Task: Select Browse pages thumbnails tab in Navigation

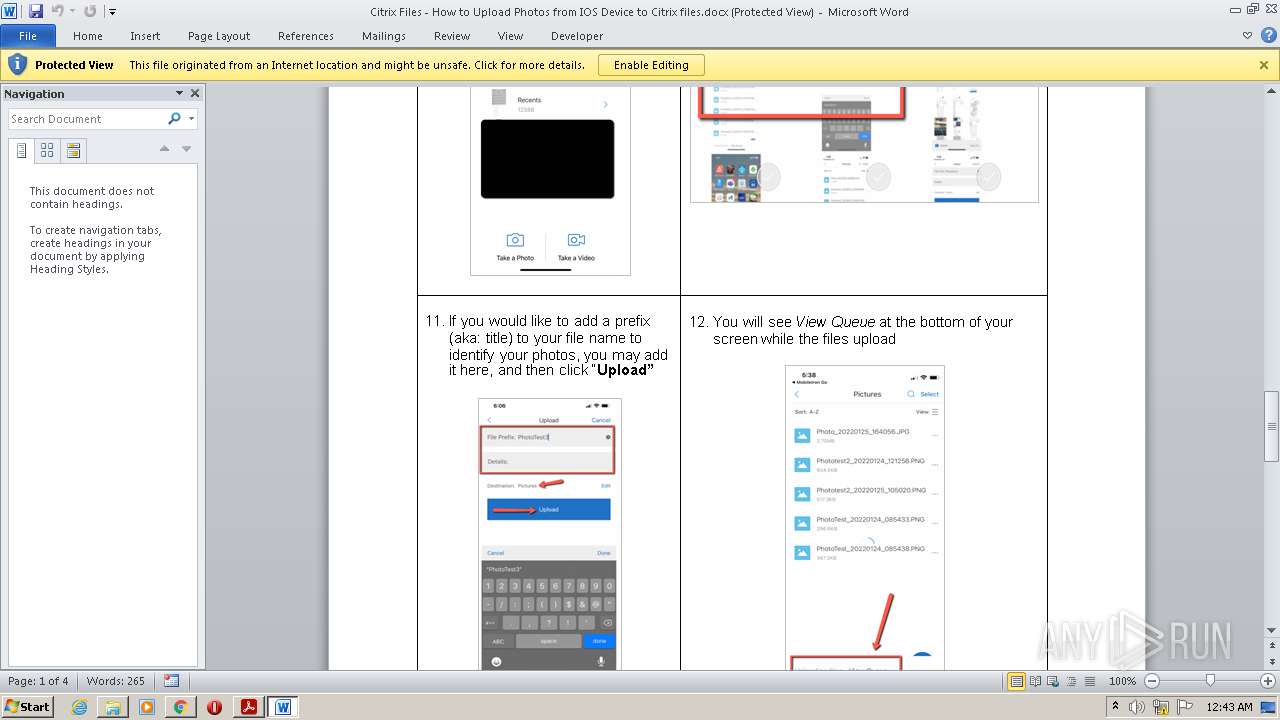Action: point(47,151)
